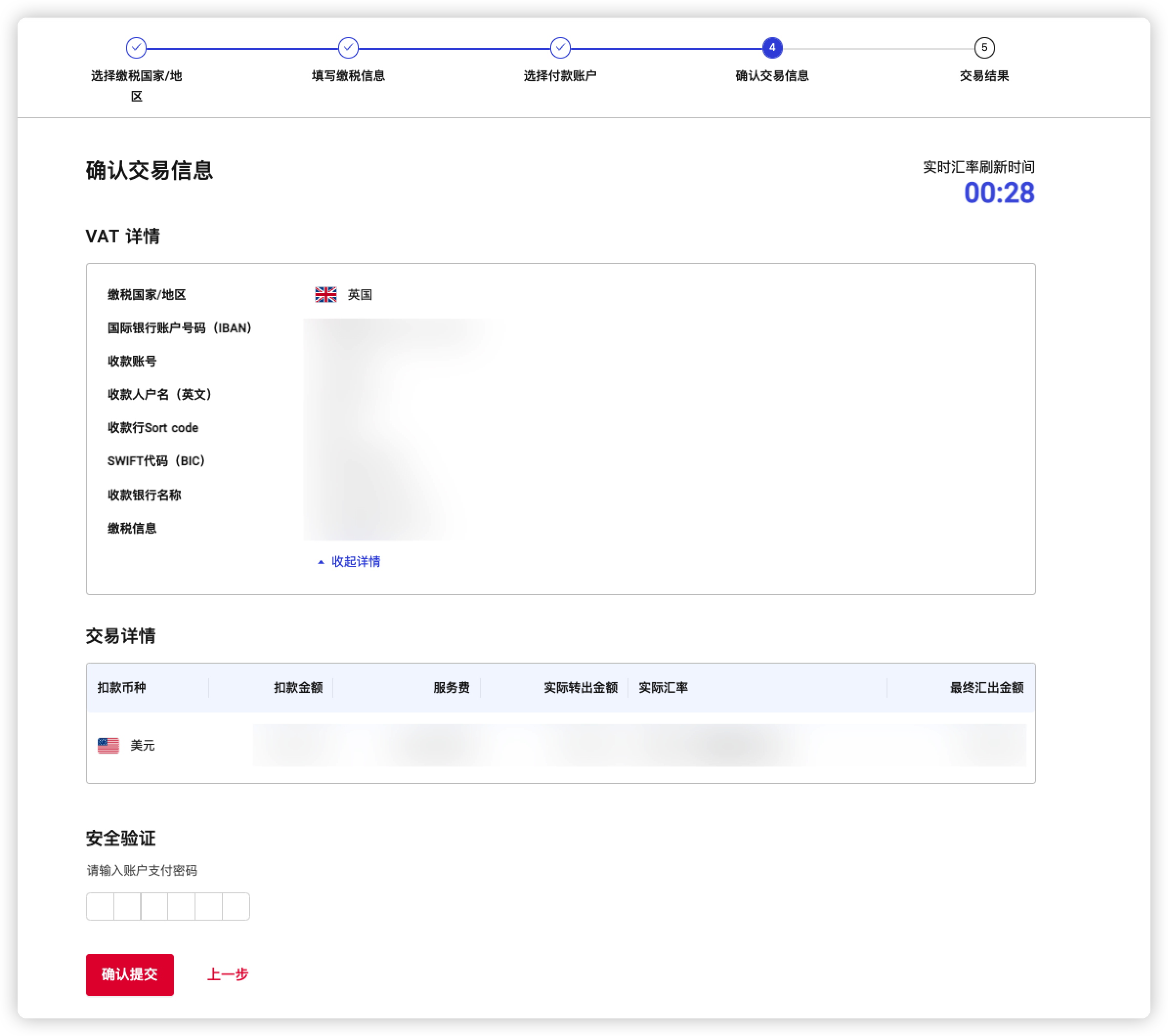Click the US flag icon
The height and width of the screenshot is (1036, 1168).
pos(108,745)
